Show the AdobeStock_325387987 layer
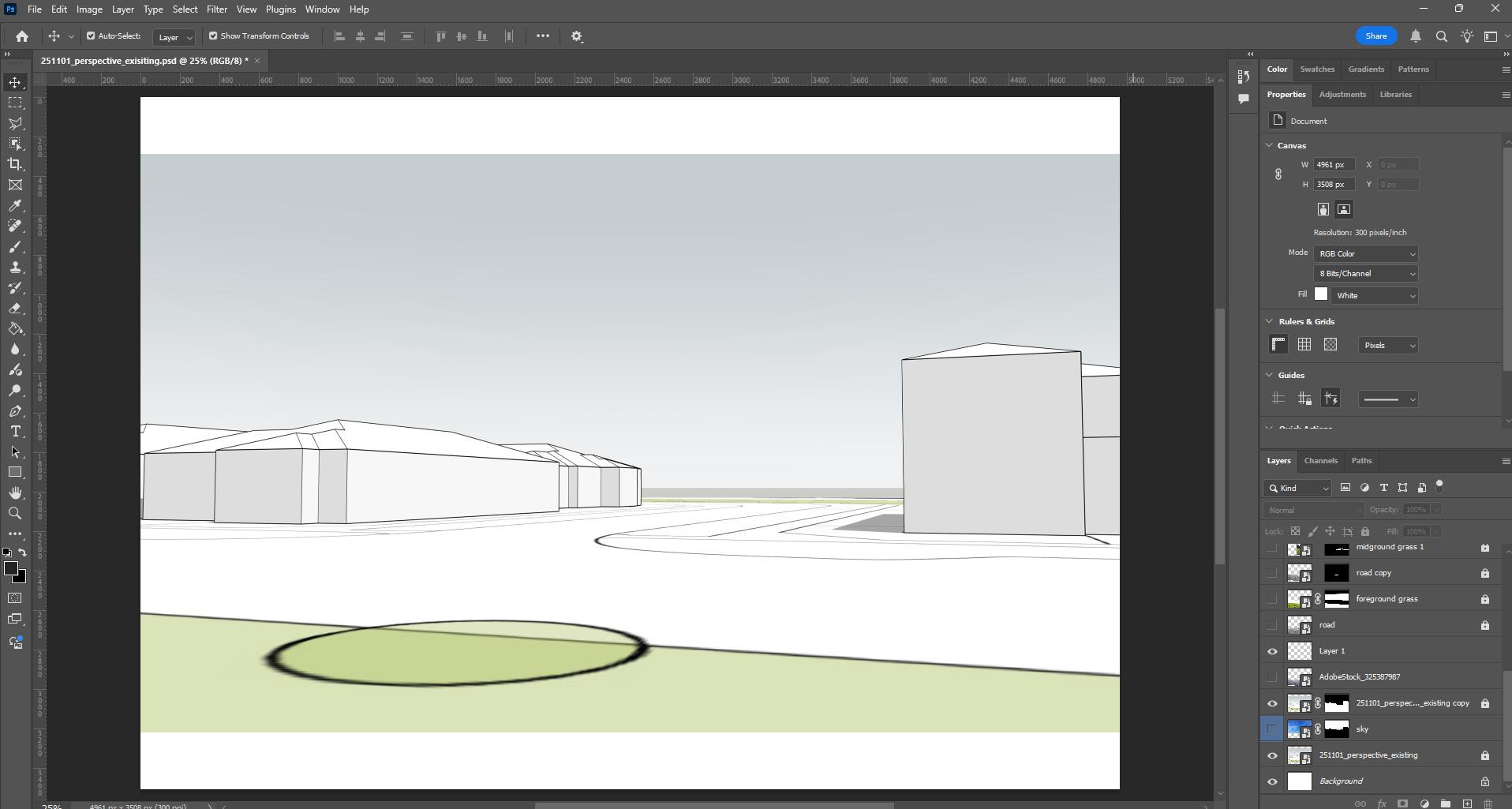The height and width of the screenshot is (809, 1512). (x=1272, y=677)
